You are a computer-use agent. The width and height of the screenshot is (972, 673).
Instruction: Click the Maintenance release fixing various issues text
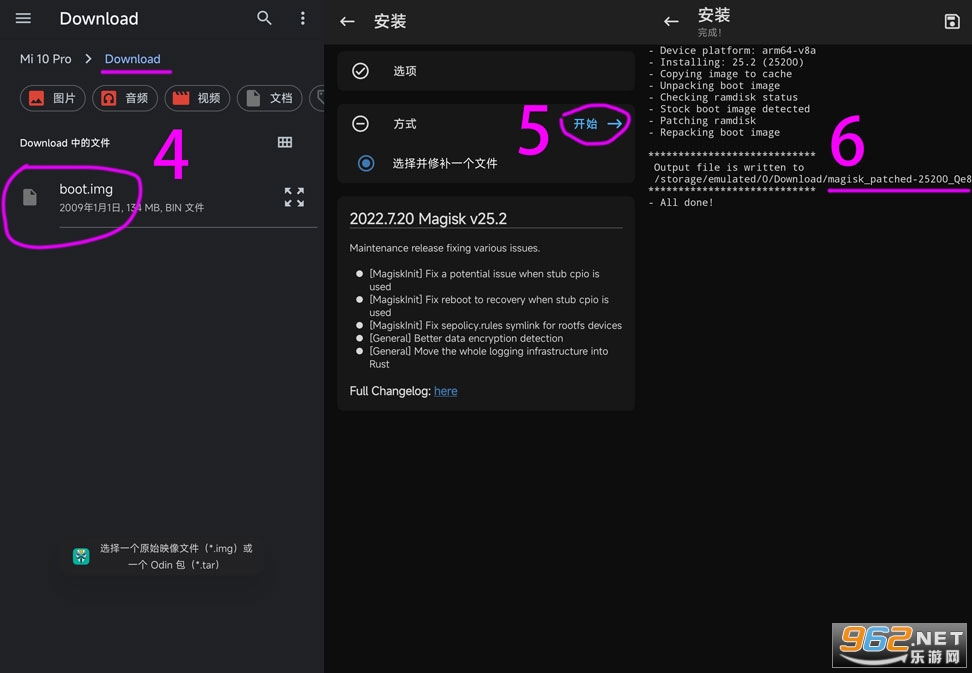tap(444, 248)
